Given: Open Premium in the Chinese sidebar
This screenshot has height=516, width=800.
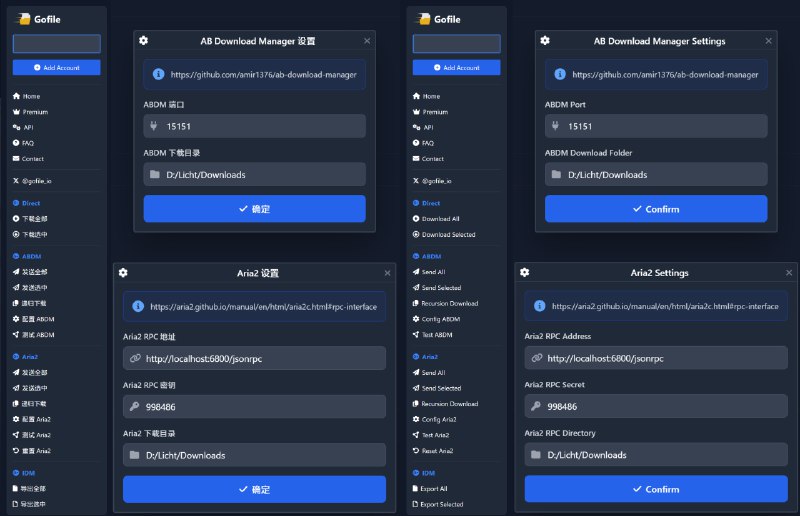Looking at the screenshot, I should (30, 112).
